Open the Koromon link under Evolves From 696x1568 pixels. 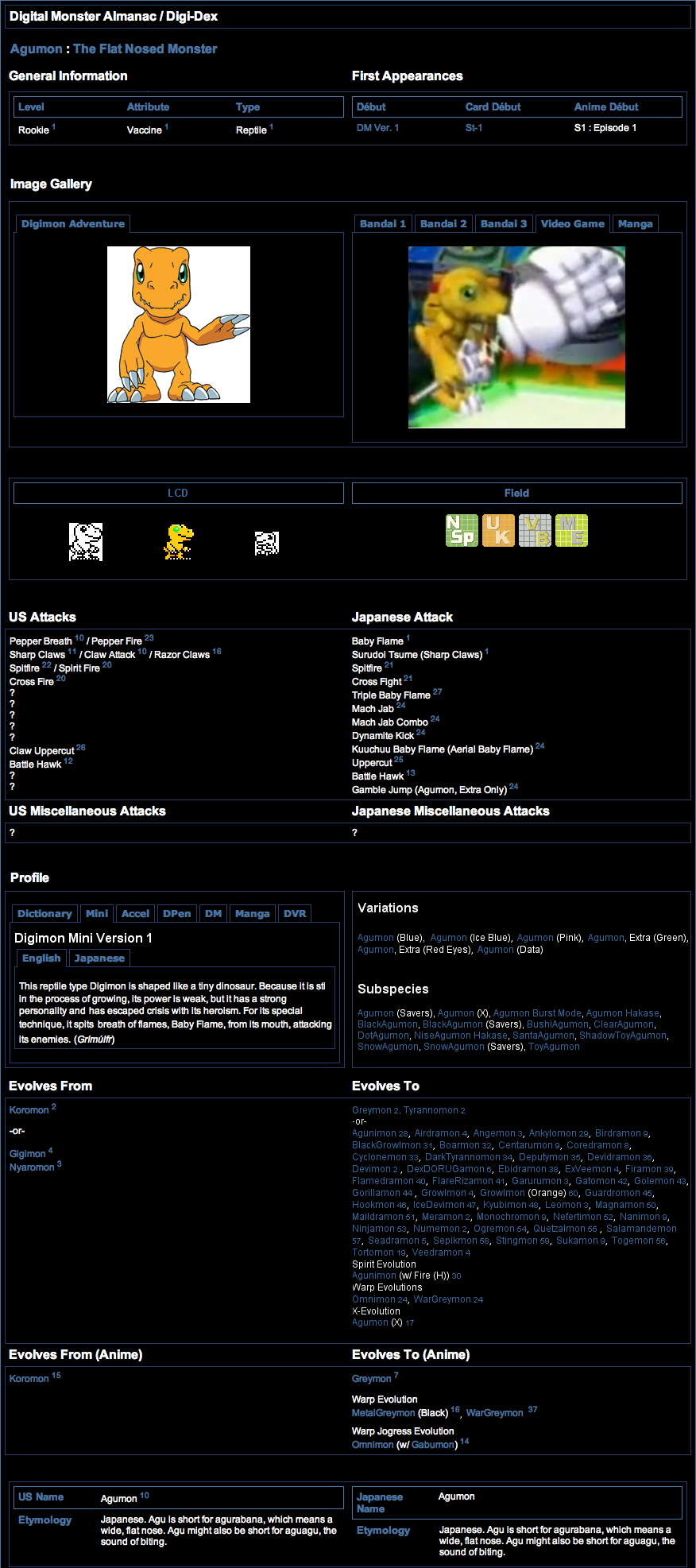click(29, 1110)
